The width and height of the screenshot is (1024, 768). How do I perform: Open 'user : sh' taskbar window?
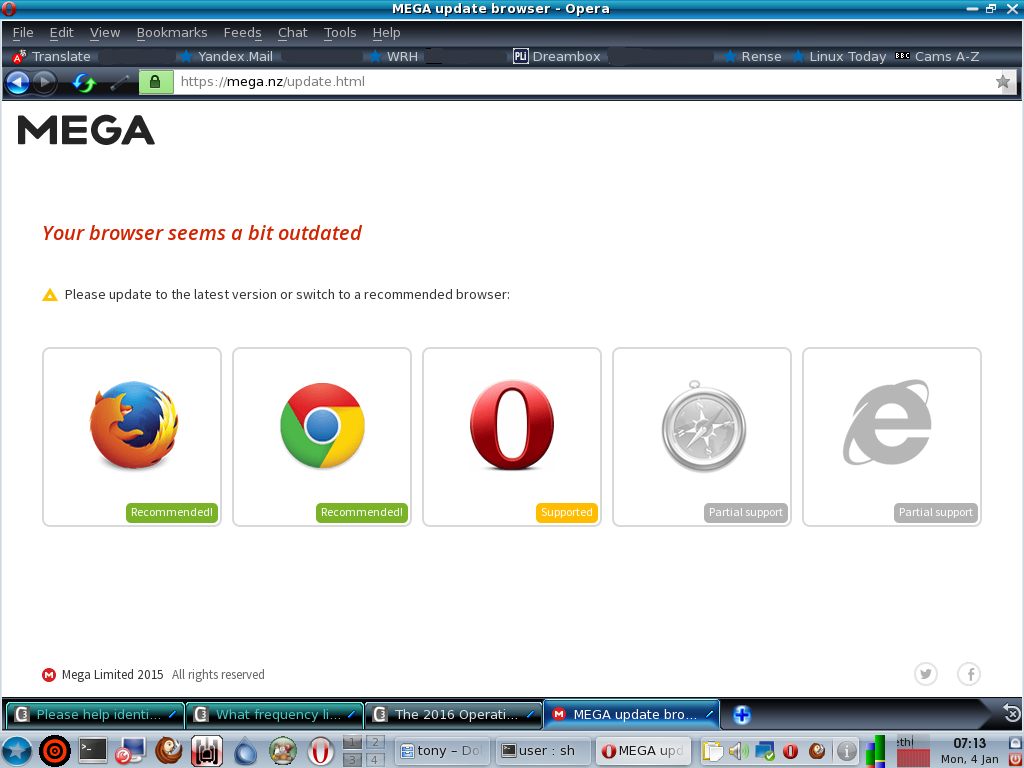coord(543,751)
